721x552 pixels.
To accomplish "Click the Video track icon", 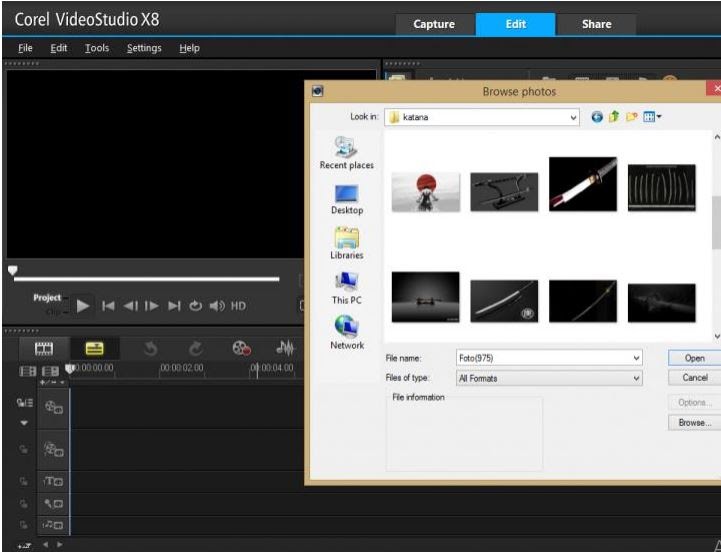I will 53,407.
